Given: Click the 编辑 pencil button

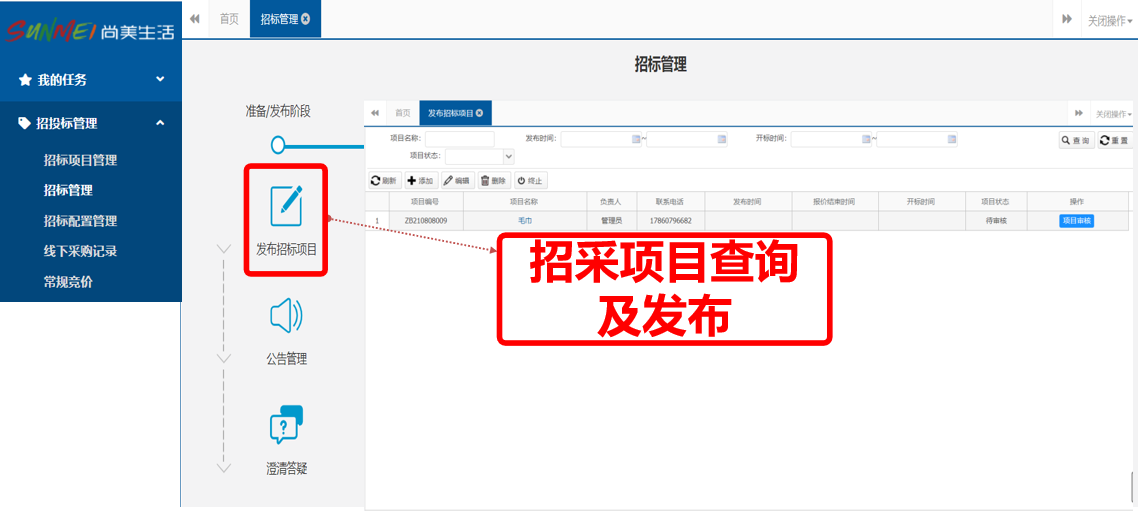Looking at the screenshot, I should click(457, 181).
